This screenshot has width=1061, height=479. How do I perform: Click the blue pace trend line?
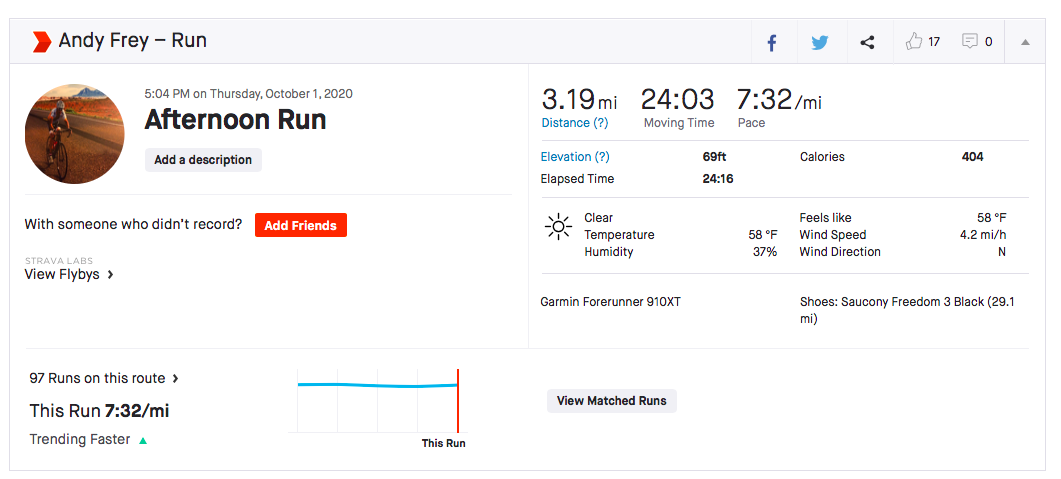[377, 385]
